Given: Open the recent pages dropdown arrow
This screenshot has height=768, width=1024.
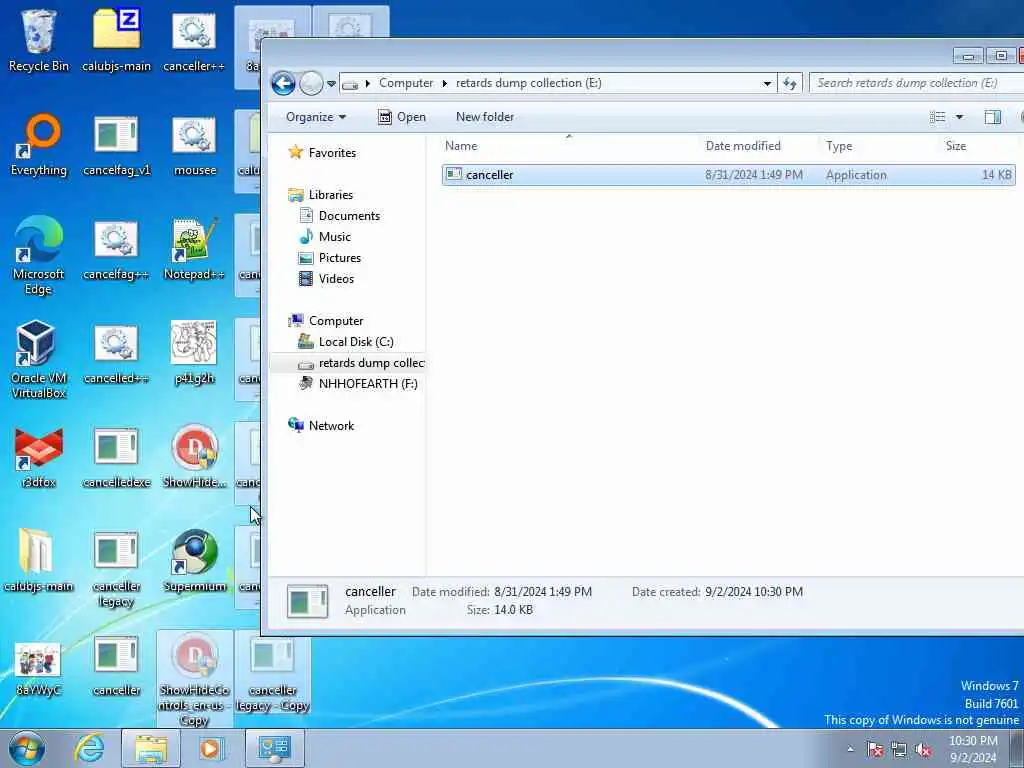Looking at the screenshot, I should point(331,84).
